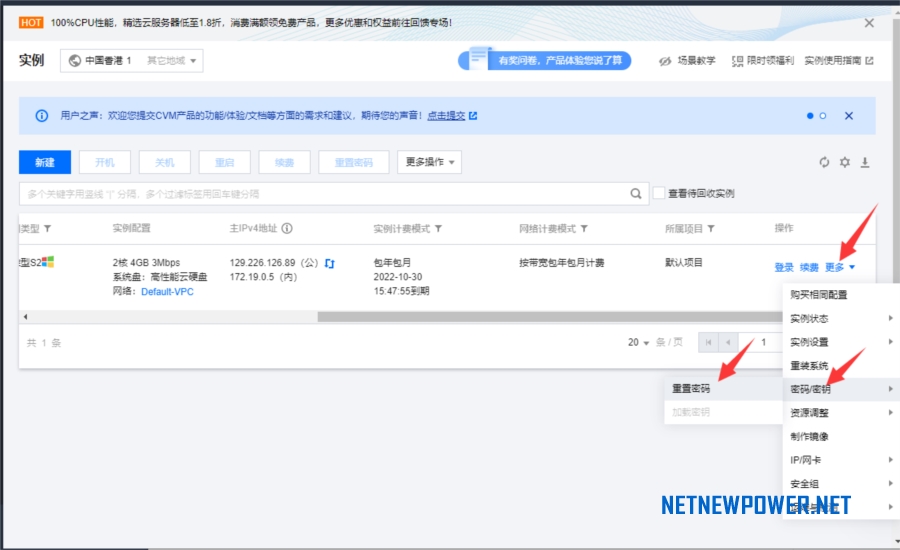This screenshot has height=550, width=900.
Task: Click the blue 新建 button
Action: (x=45, y=162)
